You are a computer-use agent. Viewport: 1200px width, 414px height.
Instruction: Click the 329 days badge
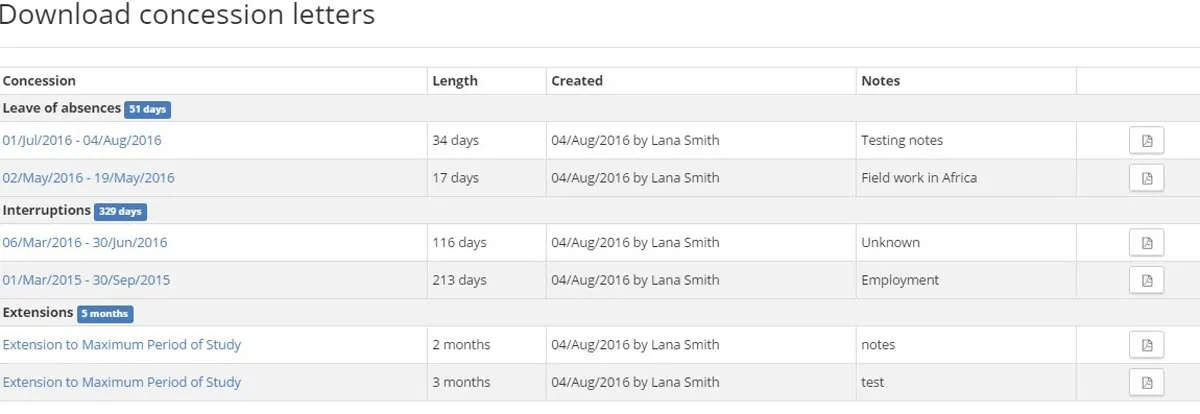120,212
